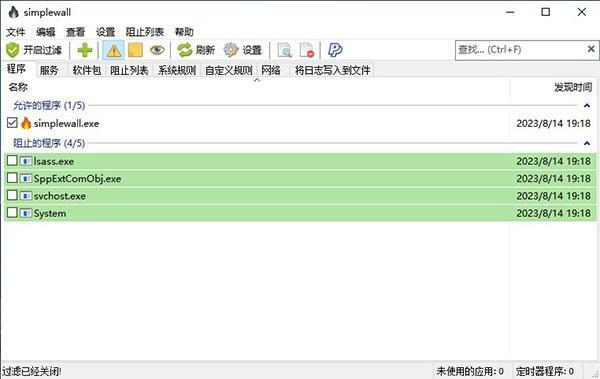Open the 帮助 menu
Viewport: 600px width, 379px height.
point(184,32)
